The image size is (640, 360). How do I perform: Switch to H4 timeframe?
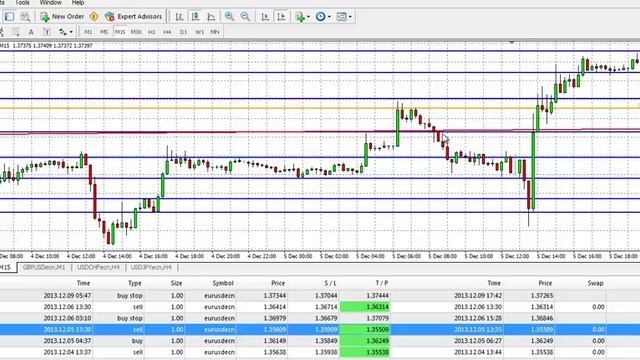coord(167,32)
